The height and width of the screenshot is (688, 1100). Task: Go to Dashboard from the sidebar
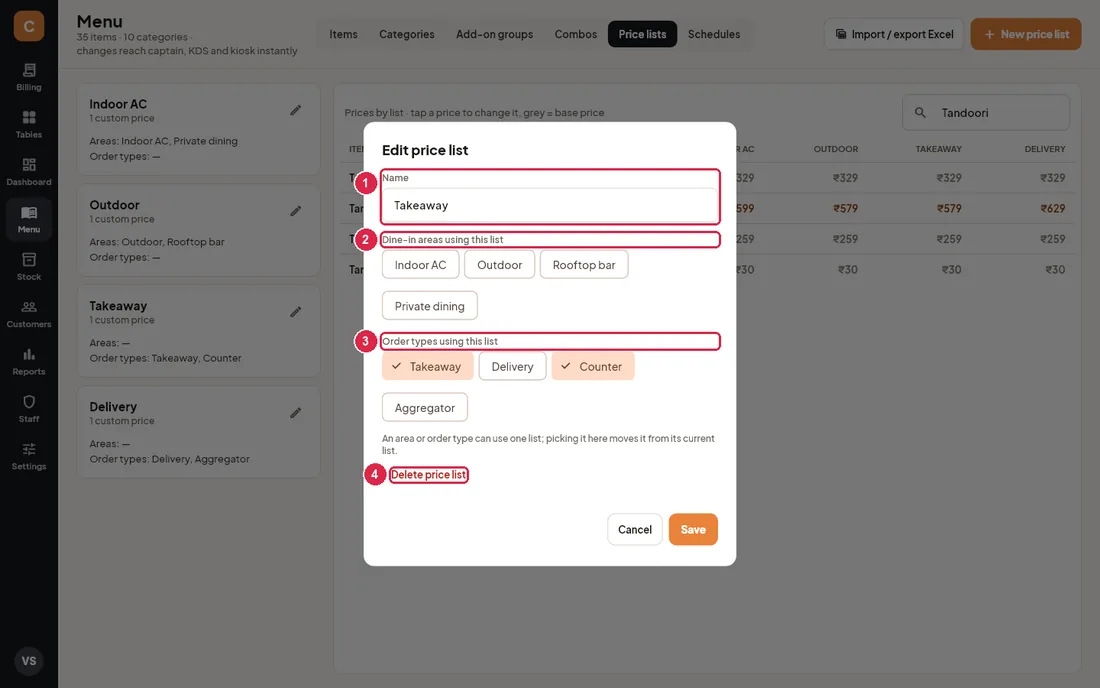(x=29, y=172)
